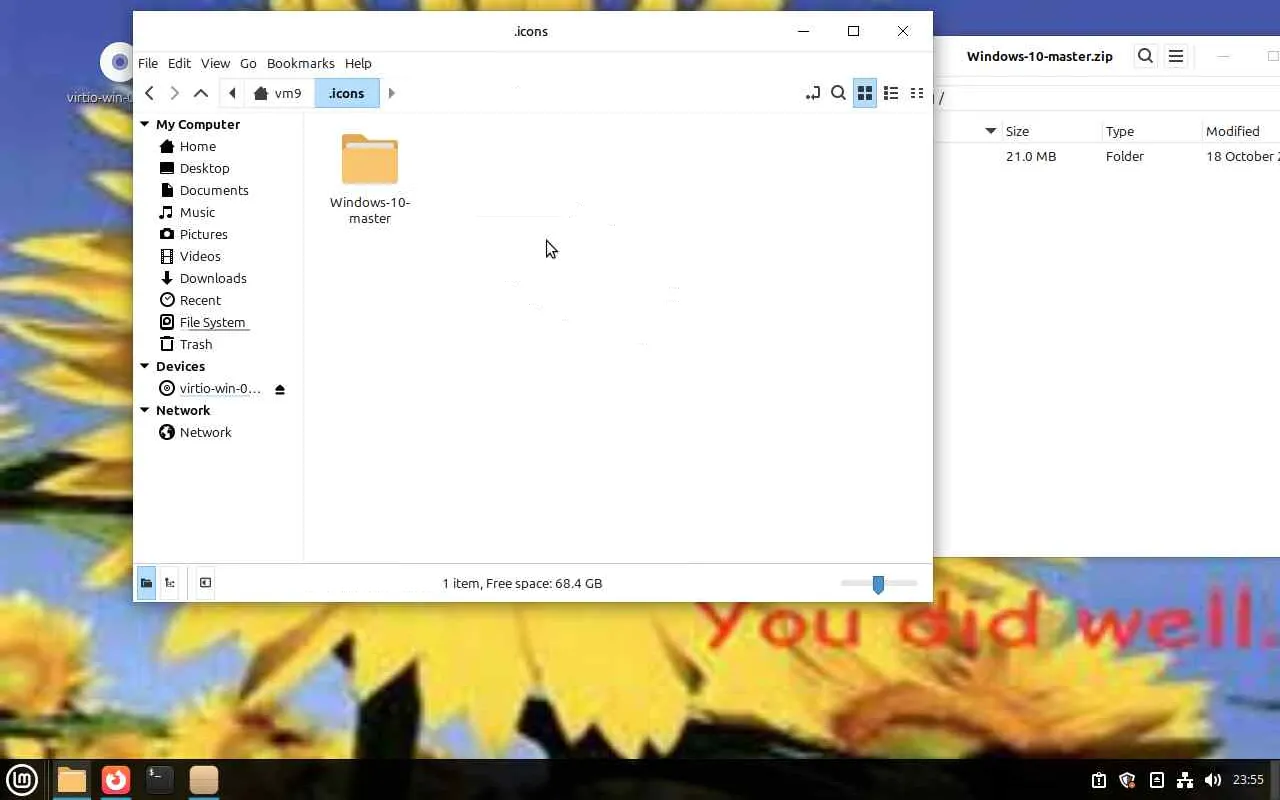Eject the virtio-win device
The image size is (1280, 800).
280,389
